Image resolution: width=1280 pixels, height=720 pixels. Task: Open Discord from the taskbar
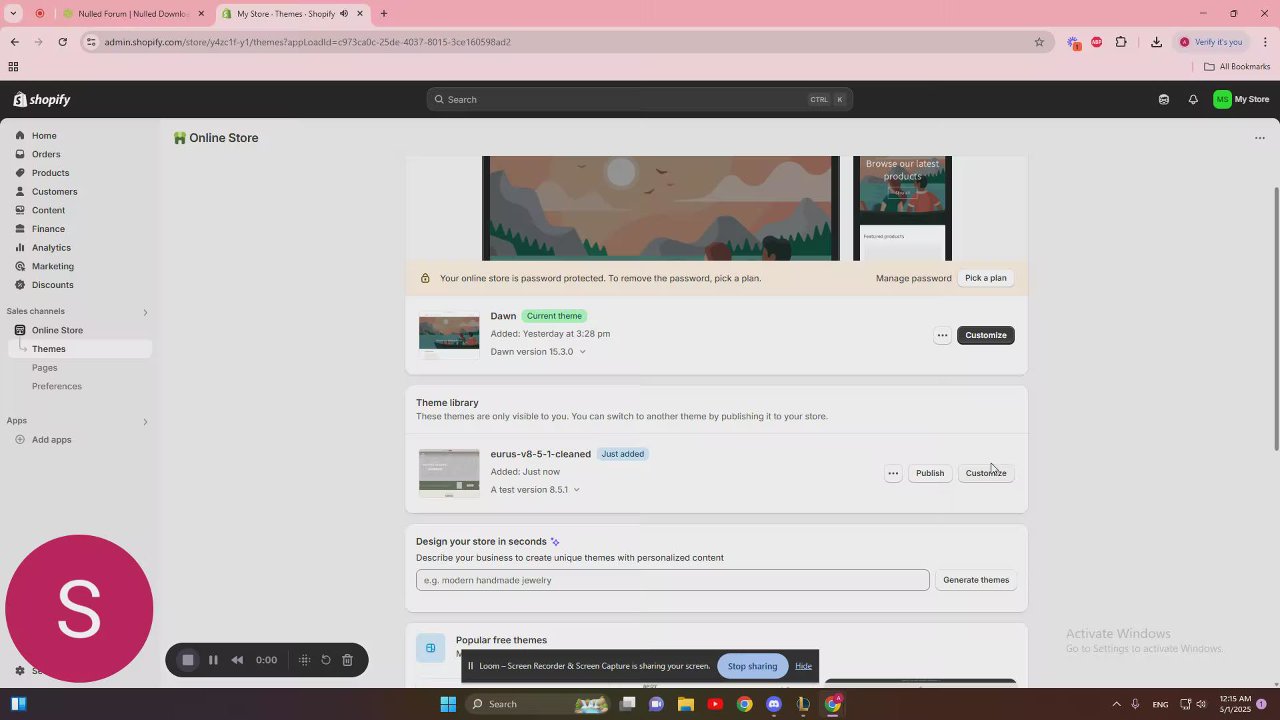pos(774,704)
